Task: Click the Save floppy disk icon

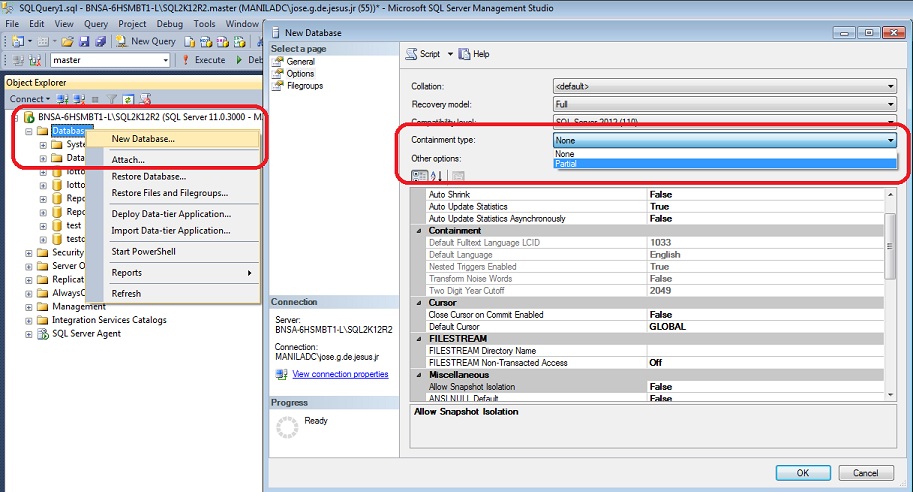Action: click(x=84, y=41)
